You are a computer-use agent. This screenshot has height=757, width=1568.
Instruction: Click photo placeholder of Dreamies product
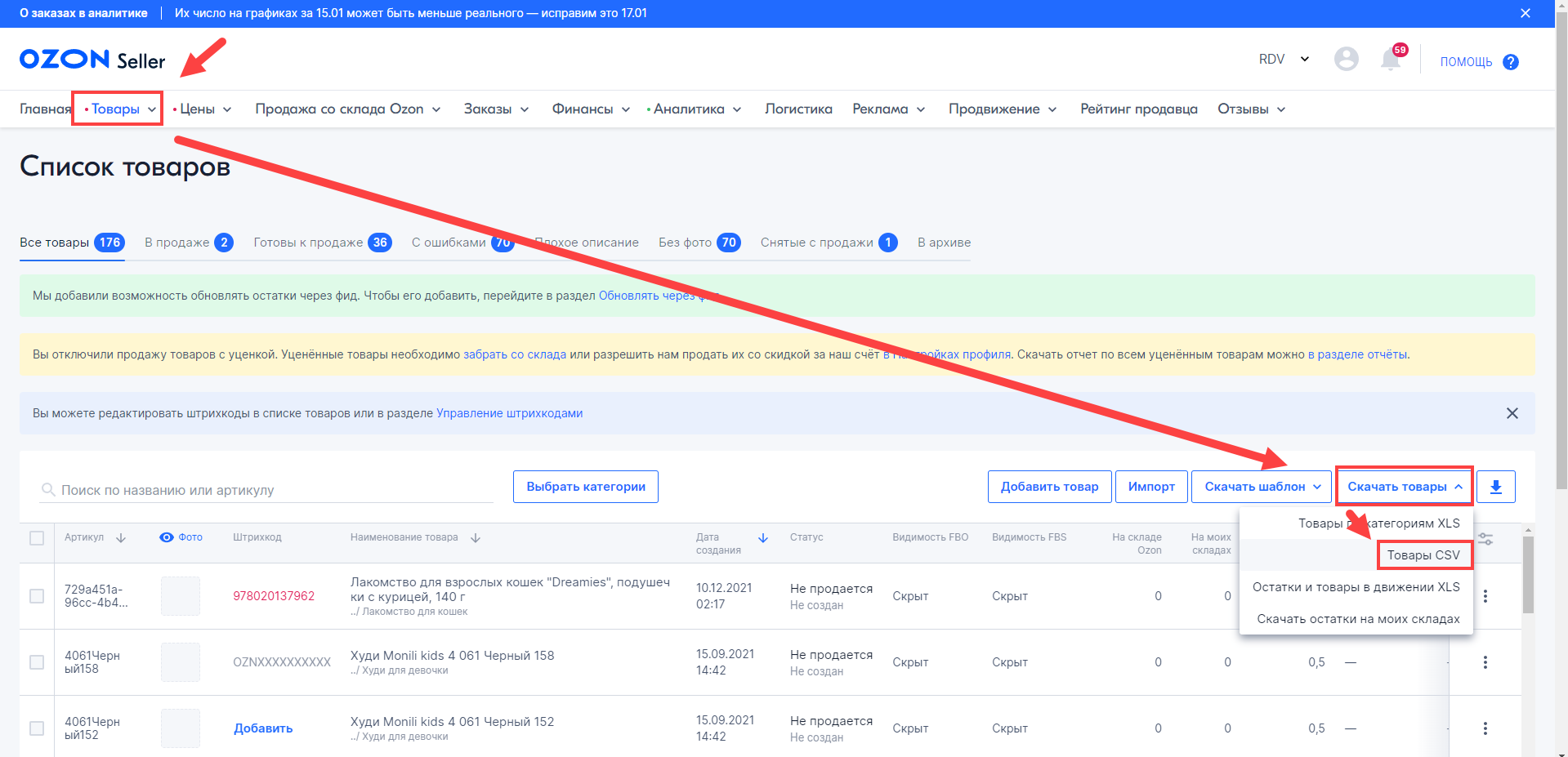[x=181, y=596]
